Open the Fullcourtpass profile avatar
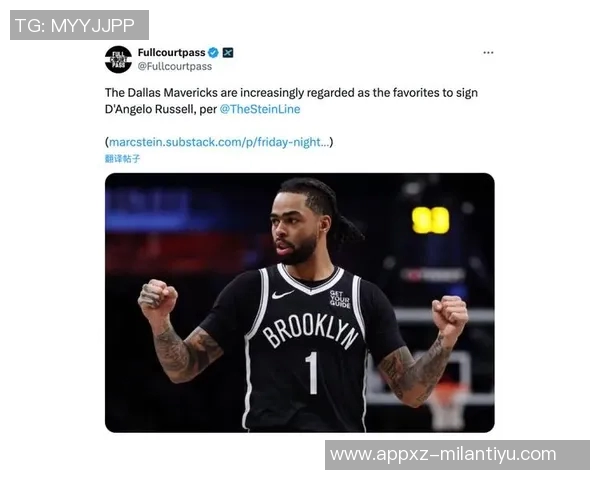The width and height of the screenshot is (600, 480). [x=118, y=59]
